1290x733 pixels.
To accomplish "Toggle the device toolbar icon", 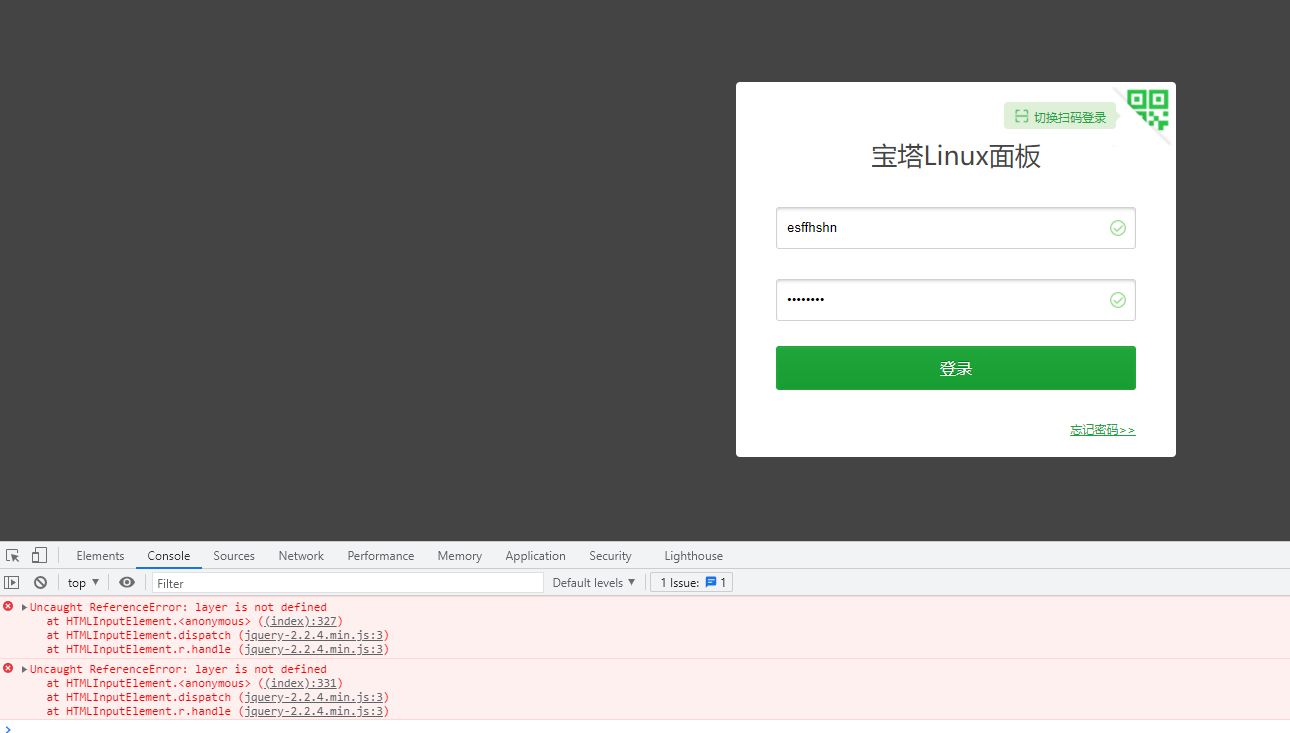I will (x=39, y=556).
